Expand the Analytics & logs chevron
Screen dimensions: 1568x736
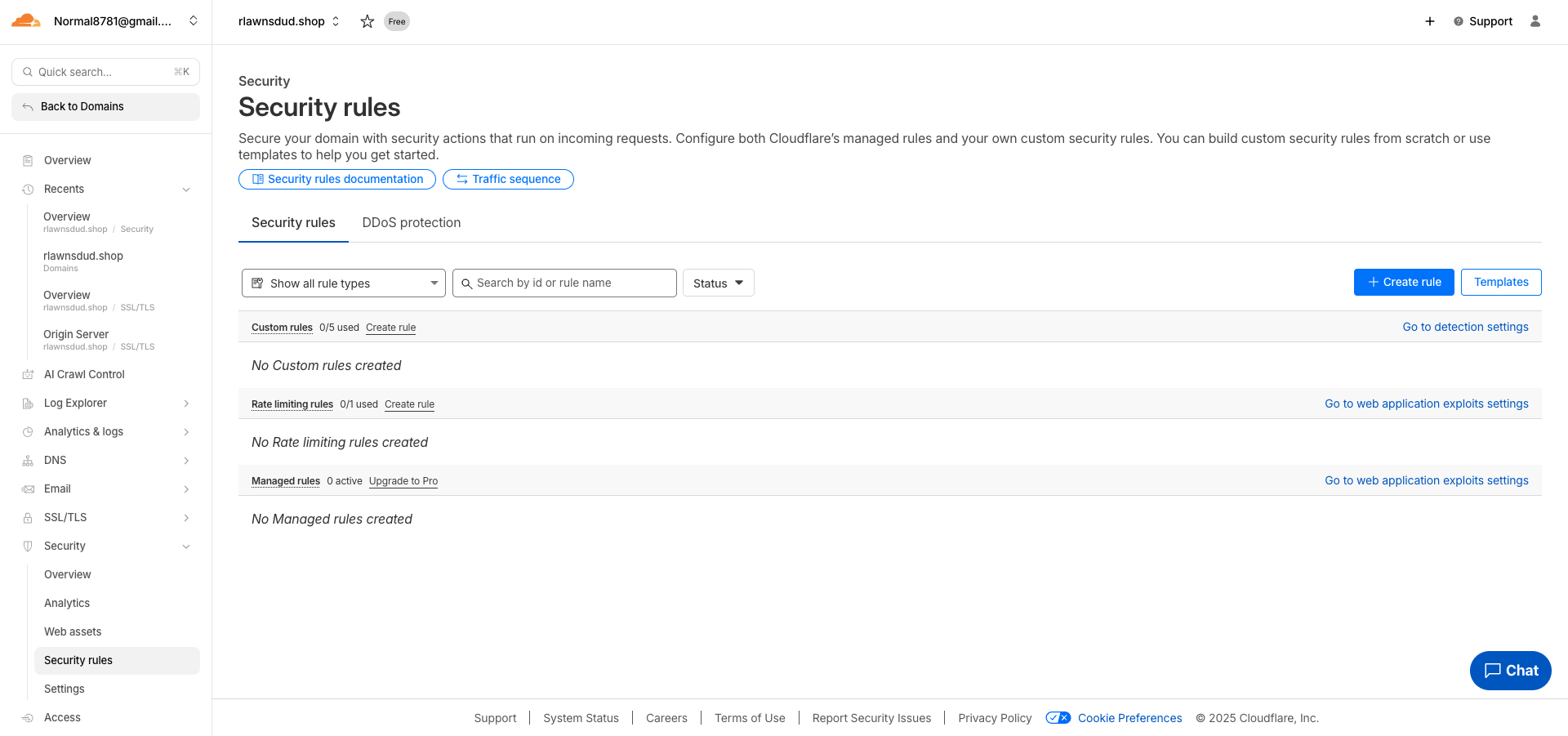pos(186,432)
